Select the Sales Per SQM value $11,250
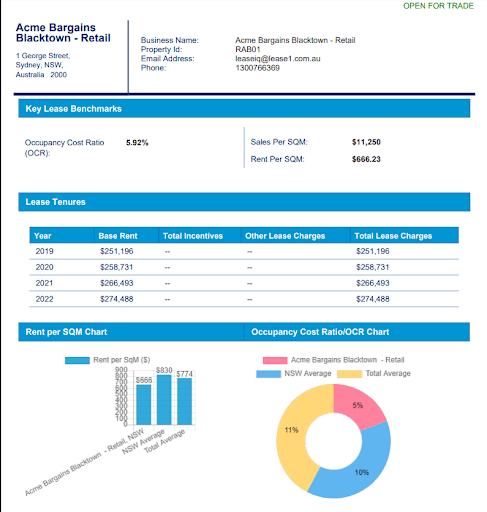This screenshot has height=512, width=487. coord(366,142)
